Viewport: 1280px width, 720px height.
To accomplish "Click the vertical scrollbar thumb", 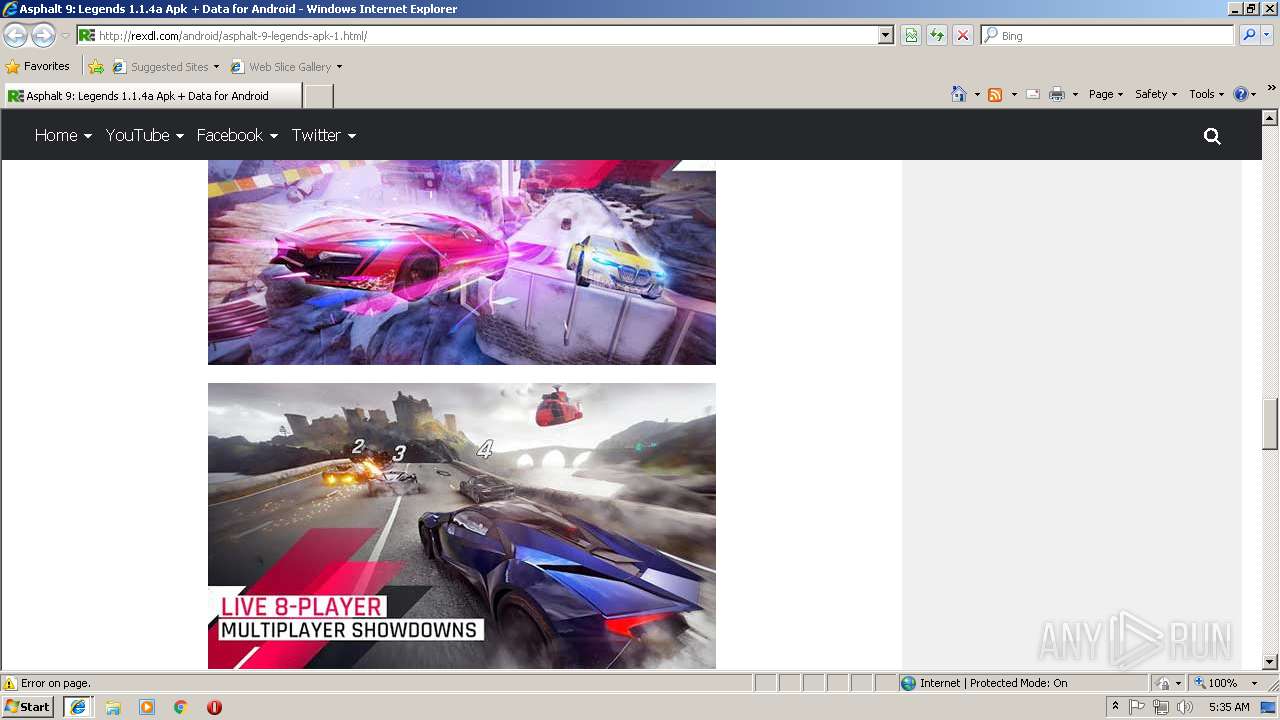I will [1270, 424].
